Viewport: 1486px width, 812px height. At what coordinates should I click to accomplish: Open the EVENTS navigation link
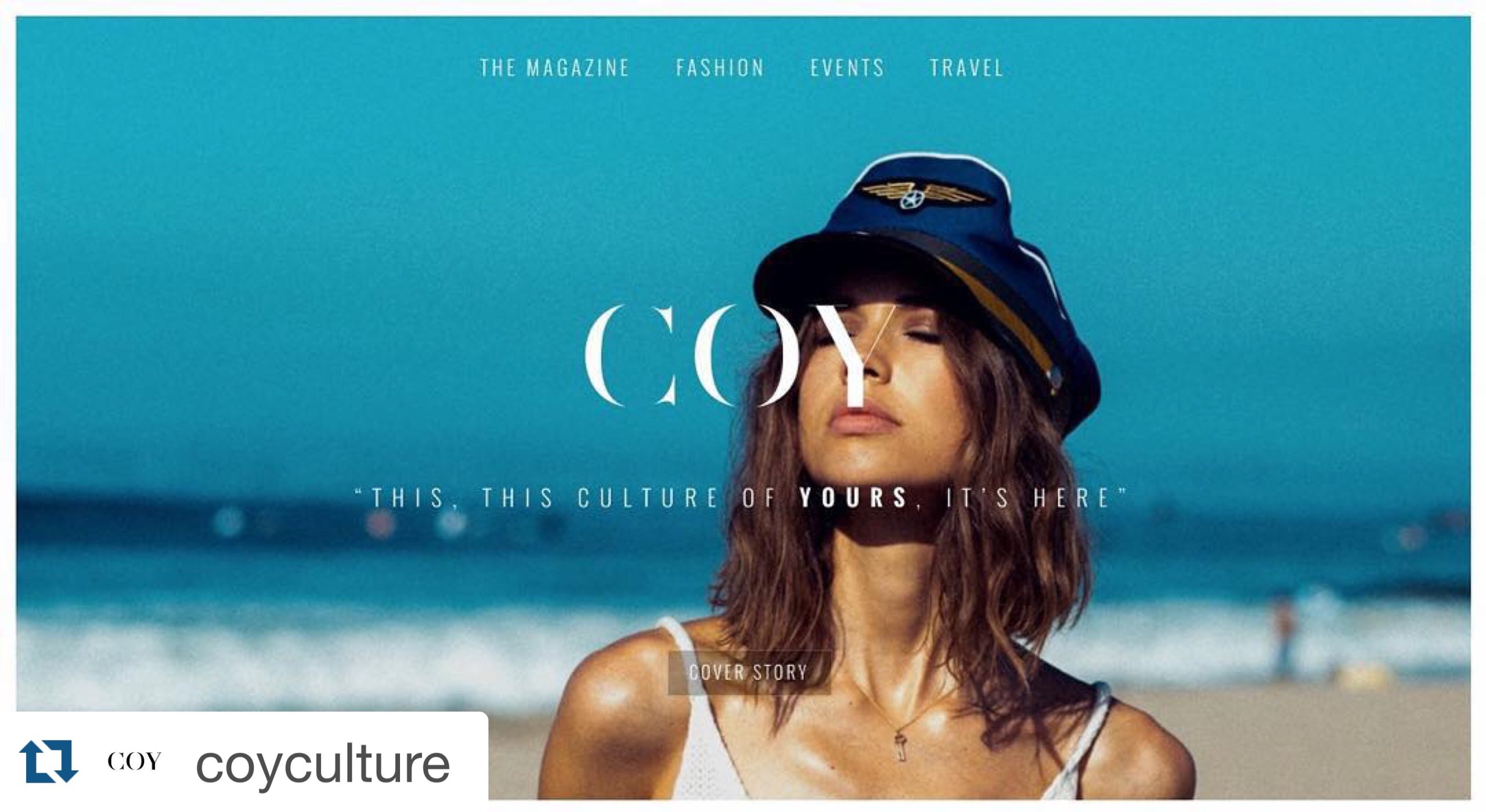click(847, 68)
